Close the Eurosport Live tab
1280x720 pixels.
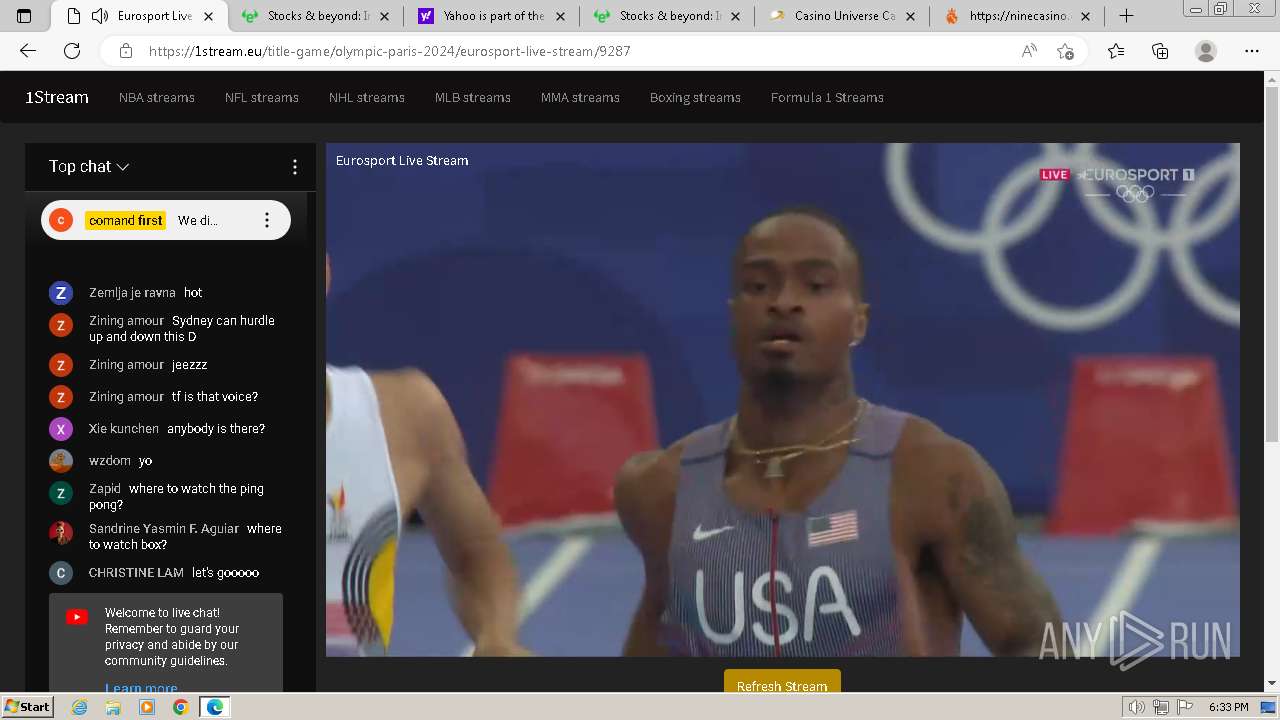pyautogui.click(x=208, y=16)
